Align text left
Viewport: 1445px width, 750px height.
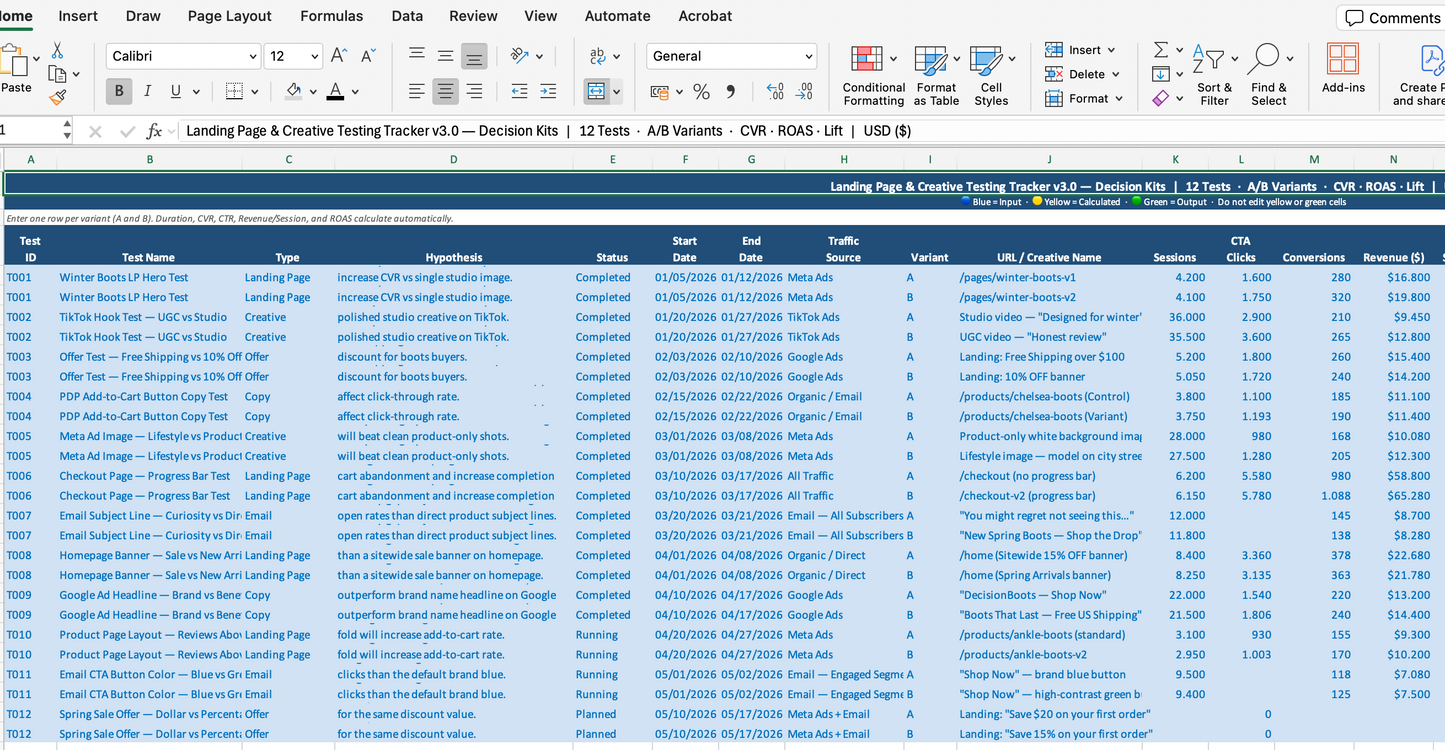(417, 92)
